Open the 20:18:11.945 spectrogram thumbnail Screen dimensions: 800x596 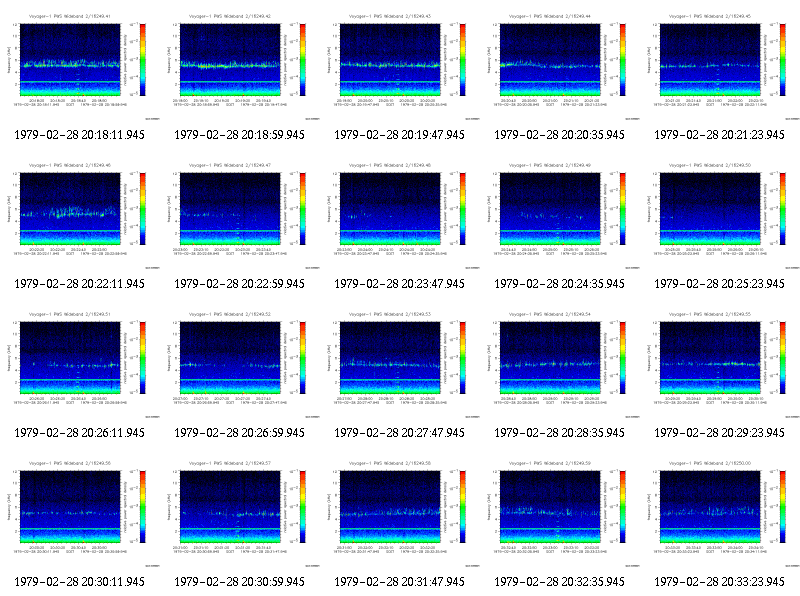(80, 67)
